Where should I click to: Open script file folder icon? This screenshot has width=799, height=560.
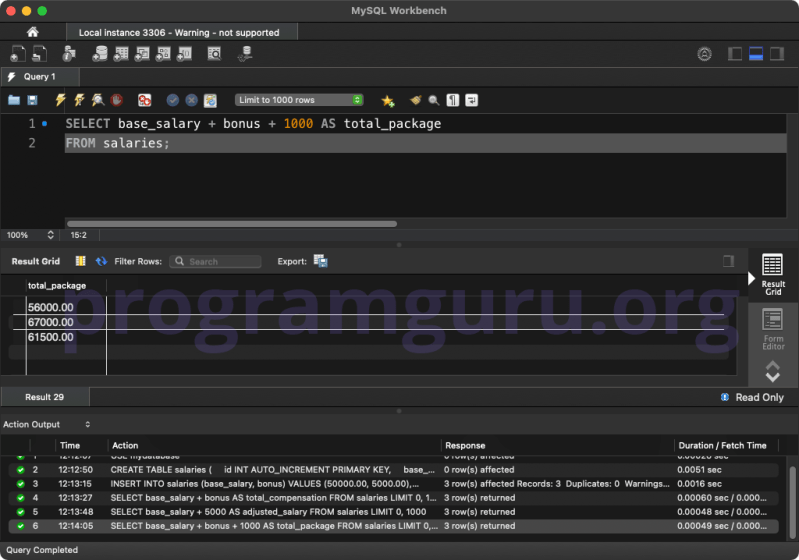click(14, 100)
